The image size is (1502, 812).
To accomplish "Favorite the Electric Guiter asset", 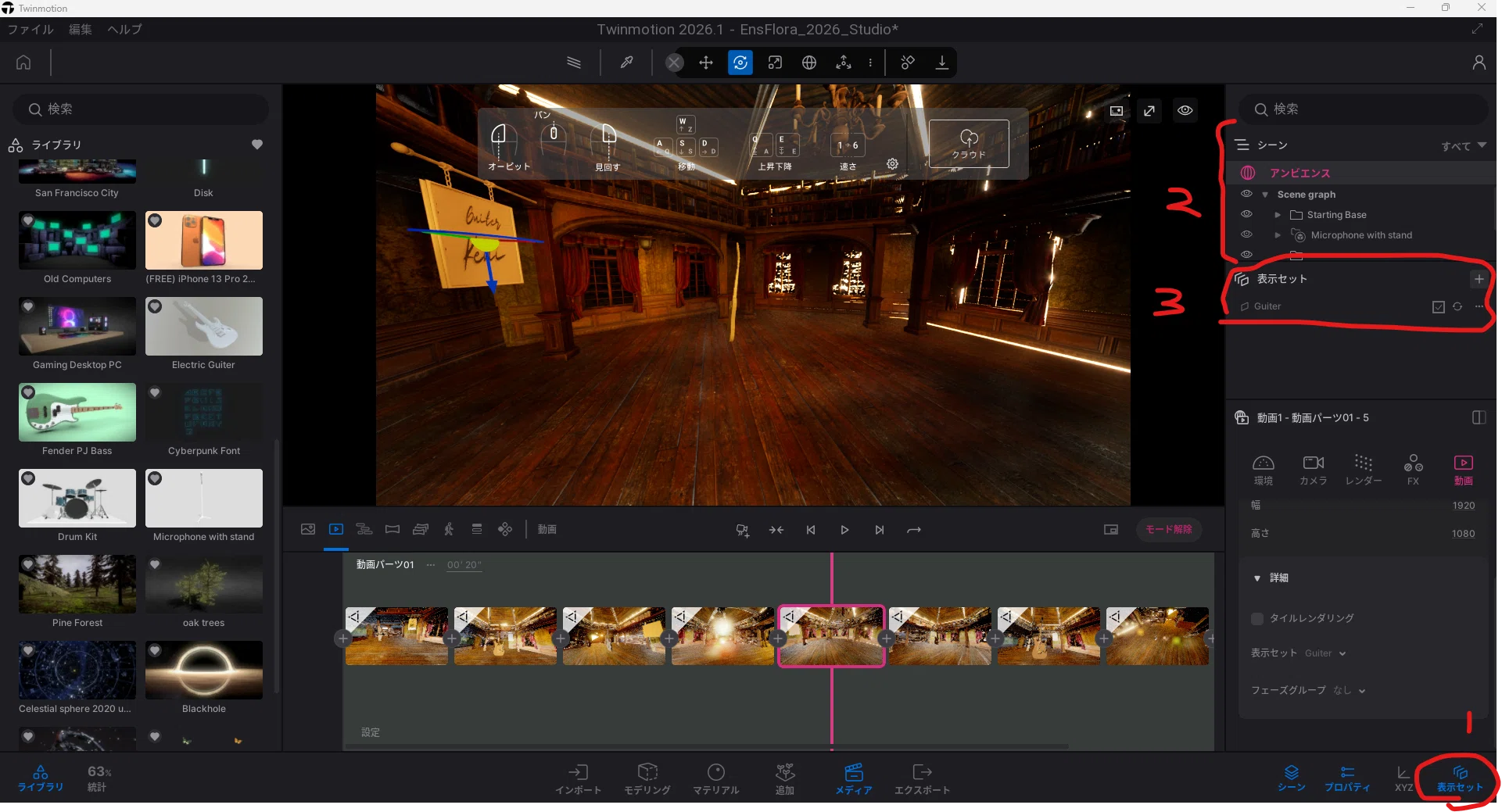I will pos(155,306).
